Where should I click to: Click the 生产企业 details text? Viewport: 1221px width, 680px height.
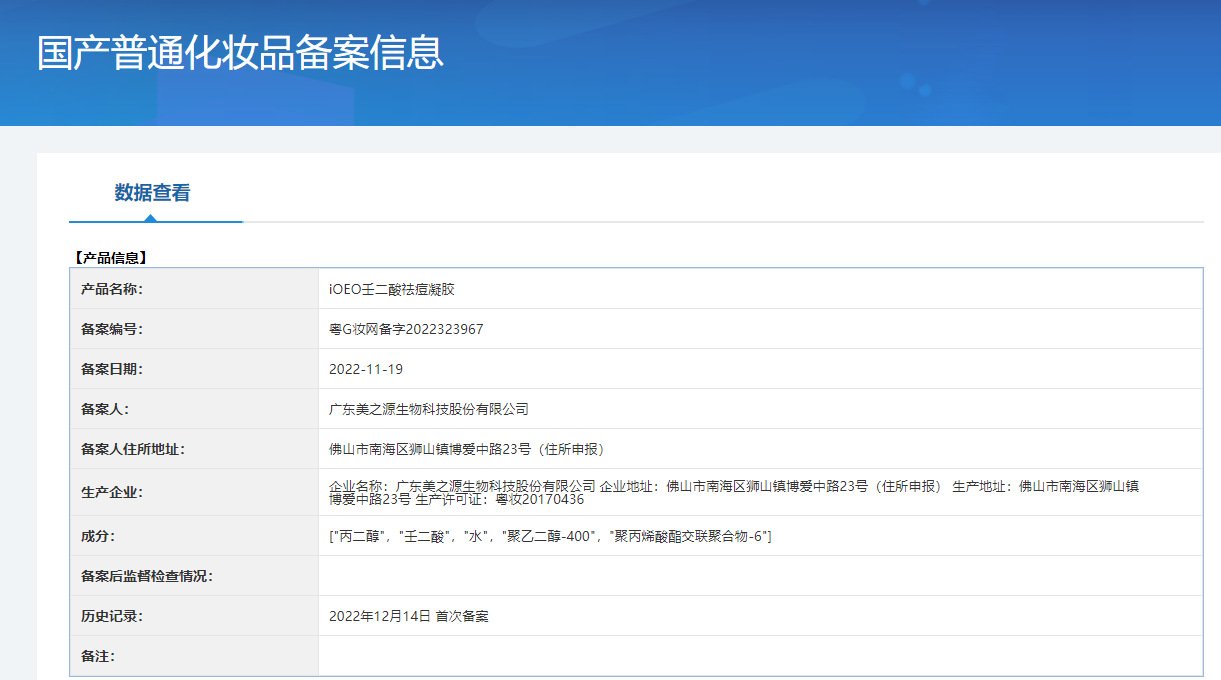click(x=735, y=492)
